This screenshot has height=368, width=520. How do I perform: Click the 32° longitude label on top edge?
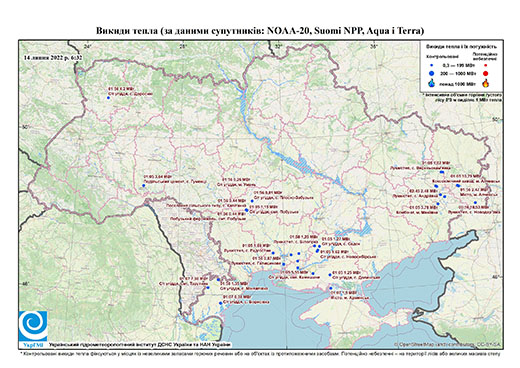[x=278, y=46]
